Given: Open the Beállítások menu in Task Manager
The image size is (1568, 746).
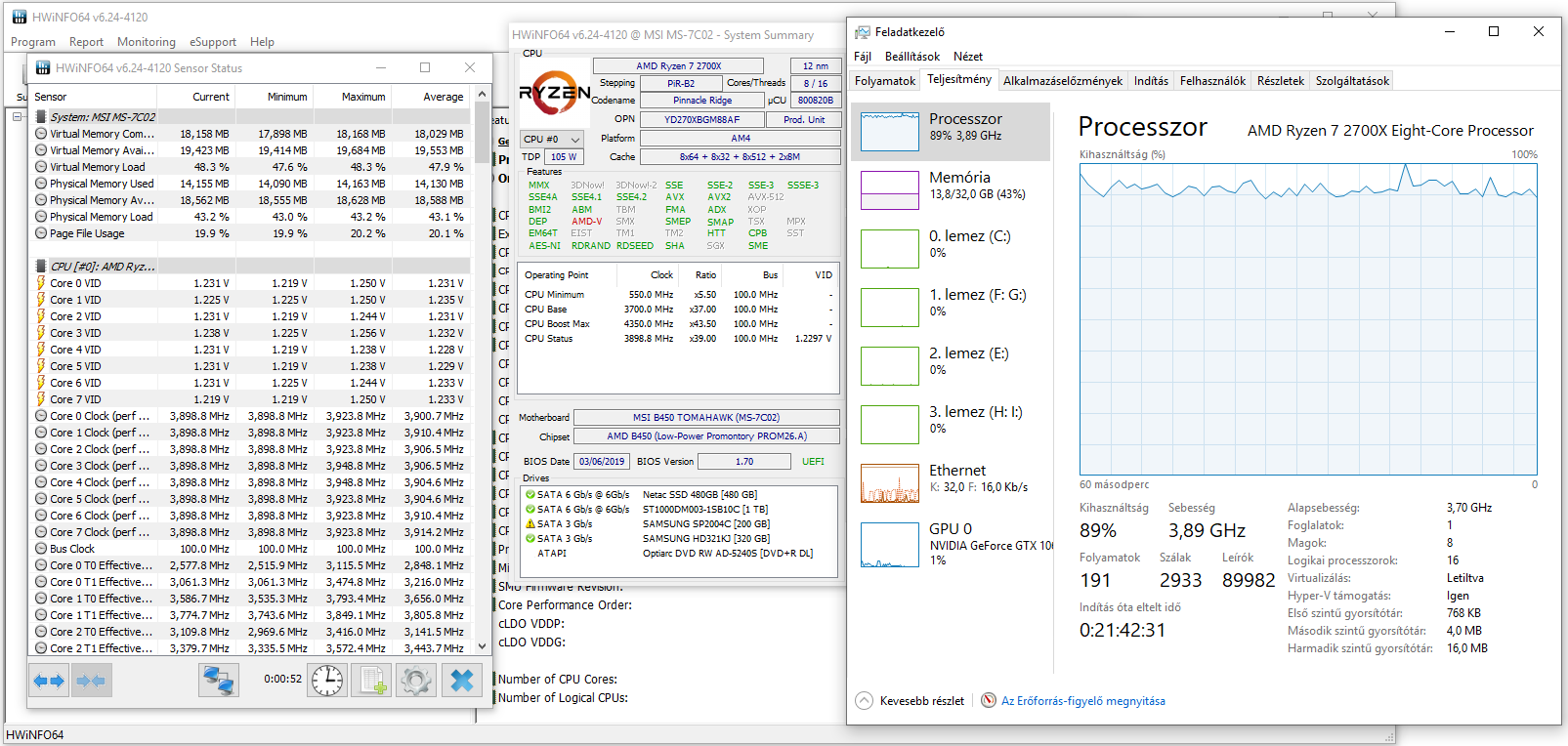Looking at the screenshot, I should [x=912, y=57].
